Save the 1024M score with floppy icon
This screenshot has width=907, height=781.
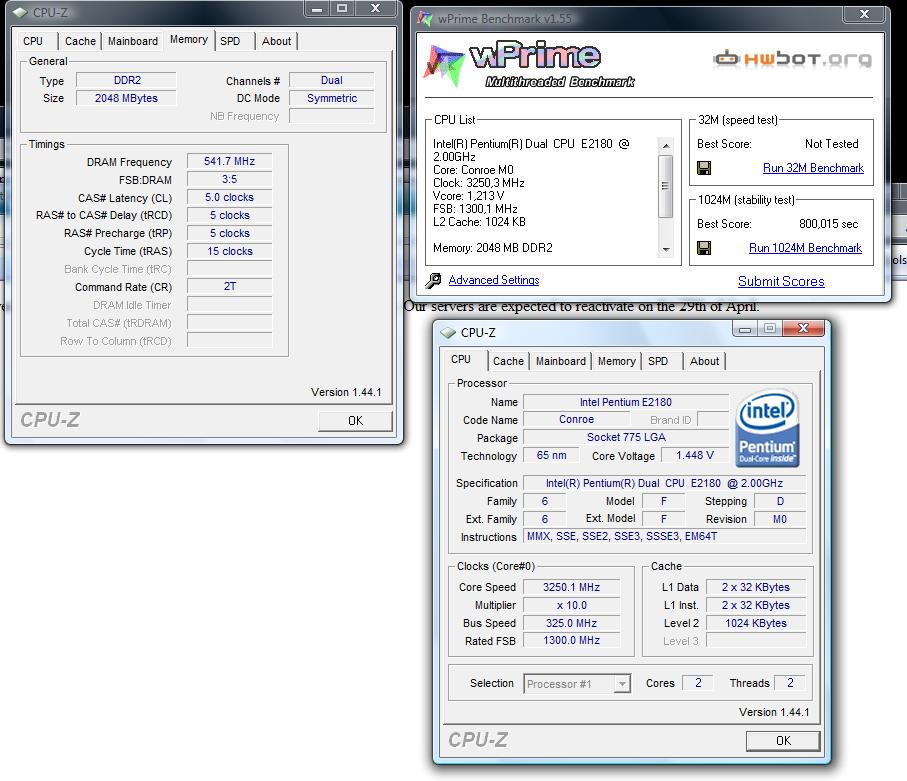[x=704, y=248]
